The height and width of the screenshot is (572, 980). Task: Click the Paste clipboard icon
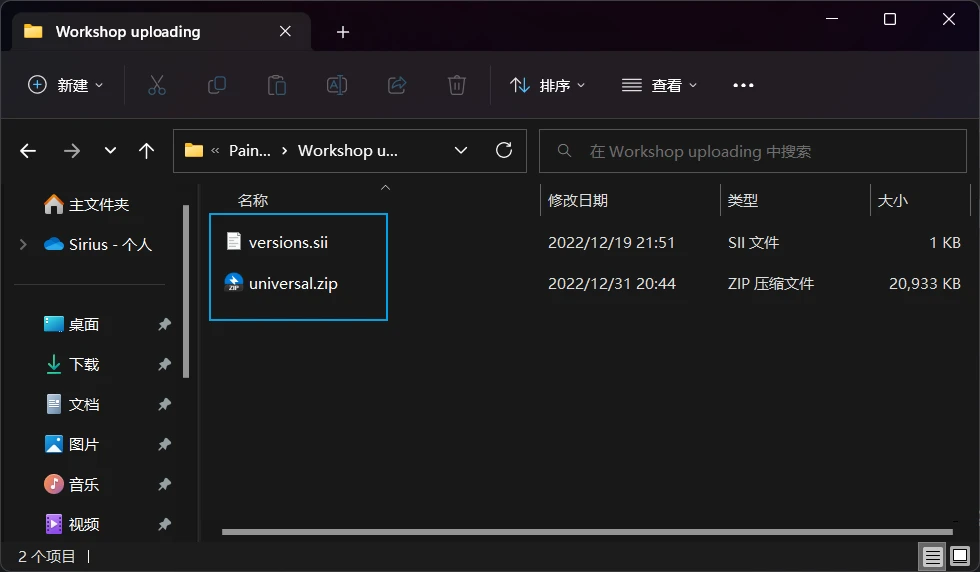(276, 85)
